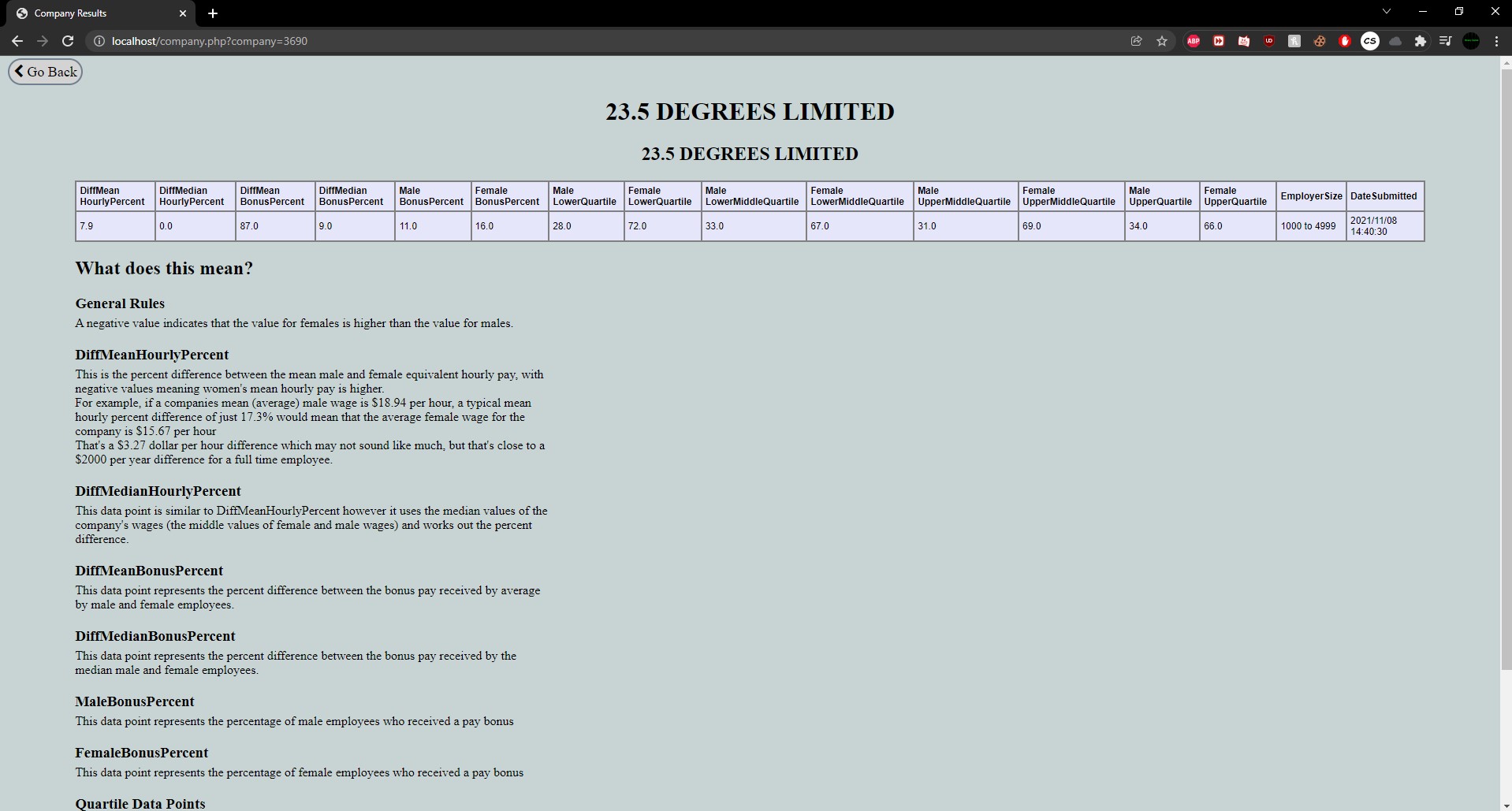This screenshot has width=1512, height=811.
Task: Close the Company Results tab
Action: (183, 13)
